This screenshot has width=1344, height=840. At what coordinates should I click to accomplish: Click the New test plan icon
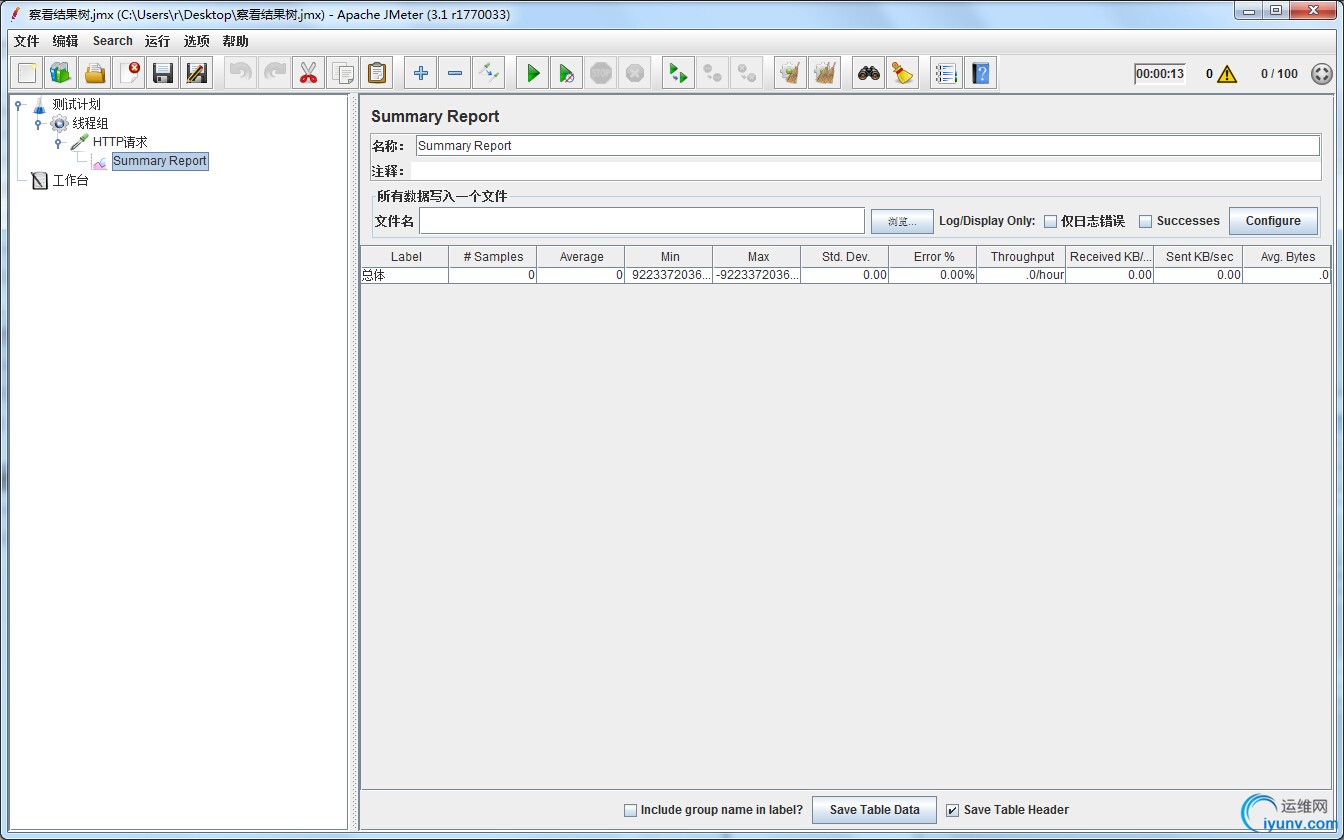click(27, 73)
